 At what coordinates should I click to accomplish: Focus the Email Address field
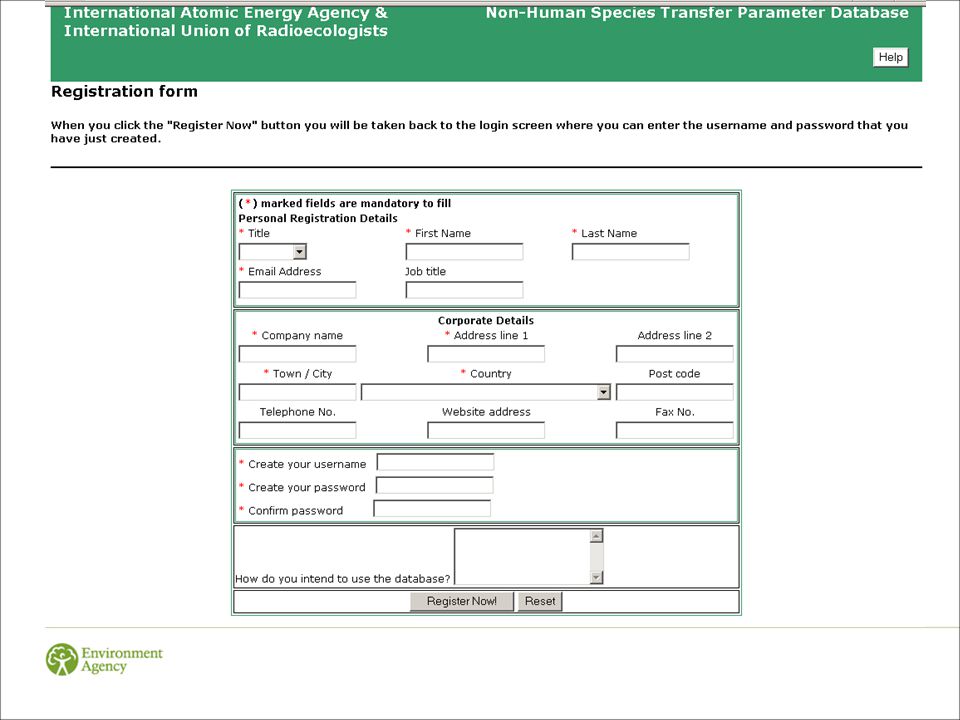[x=297, y=290]
